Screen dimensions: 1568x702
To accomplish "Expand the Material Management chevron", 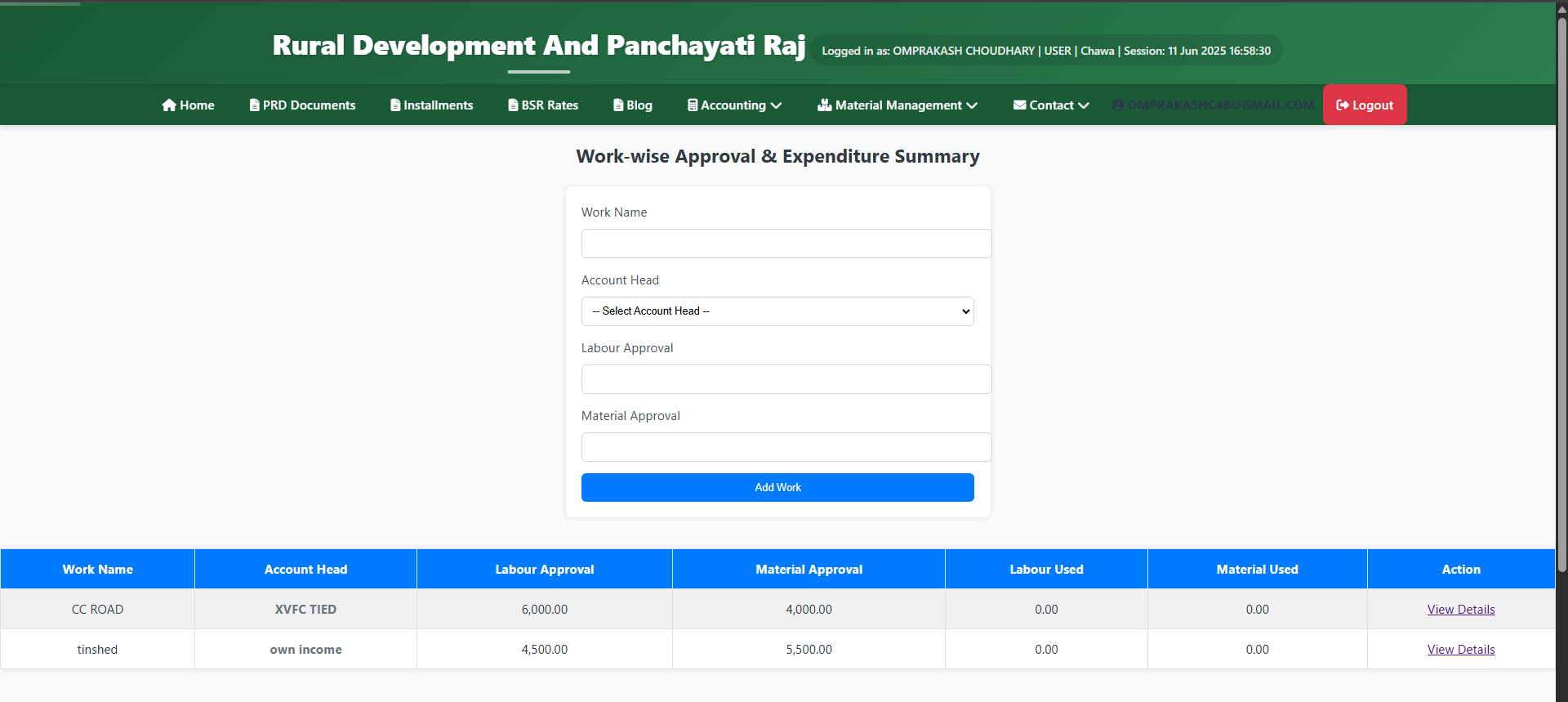I will coord(972,105).
